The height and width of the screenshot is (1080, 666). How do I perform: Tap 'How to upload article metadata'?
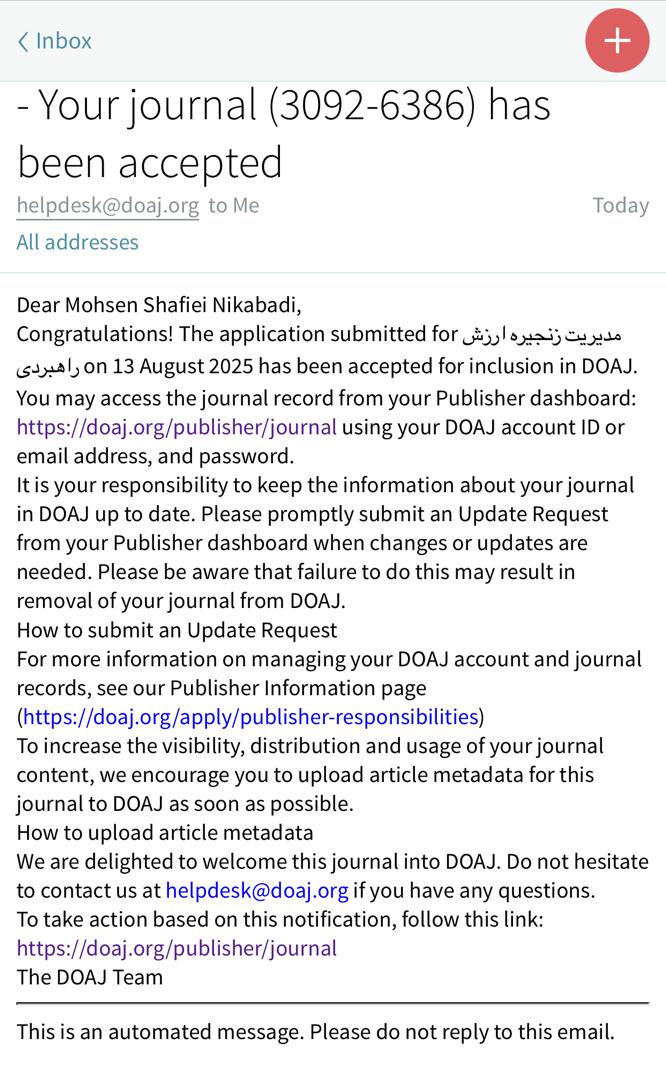(x=165, y=832)
